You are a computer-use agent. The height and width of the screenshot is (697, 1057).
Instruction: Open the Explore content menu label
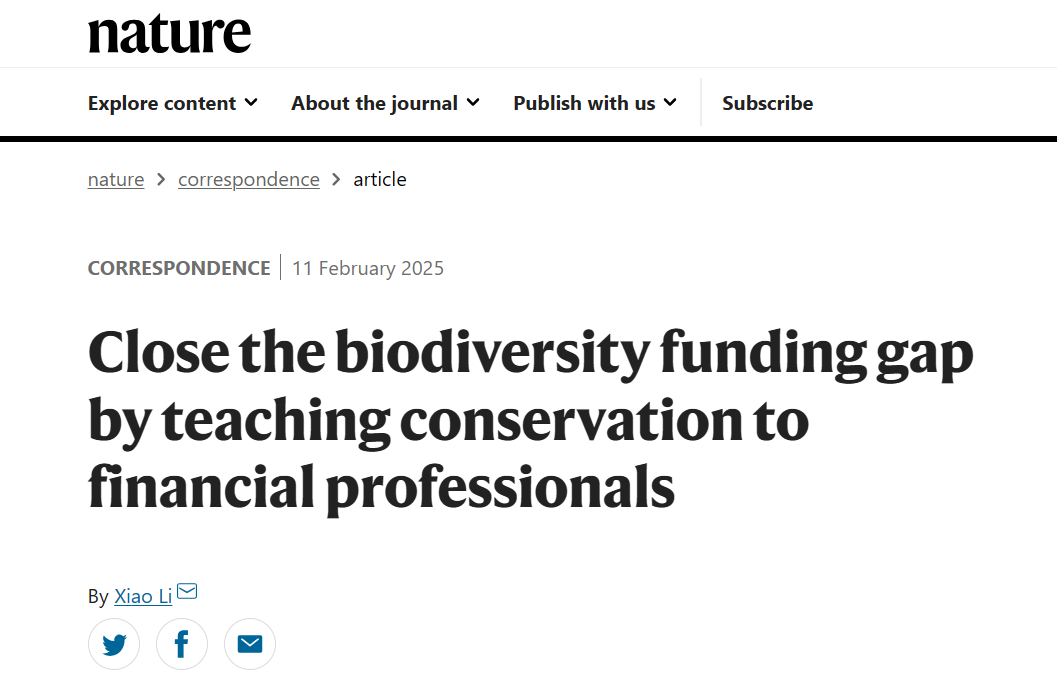tap(162, 103)
